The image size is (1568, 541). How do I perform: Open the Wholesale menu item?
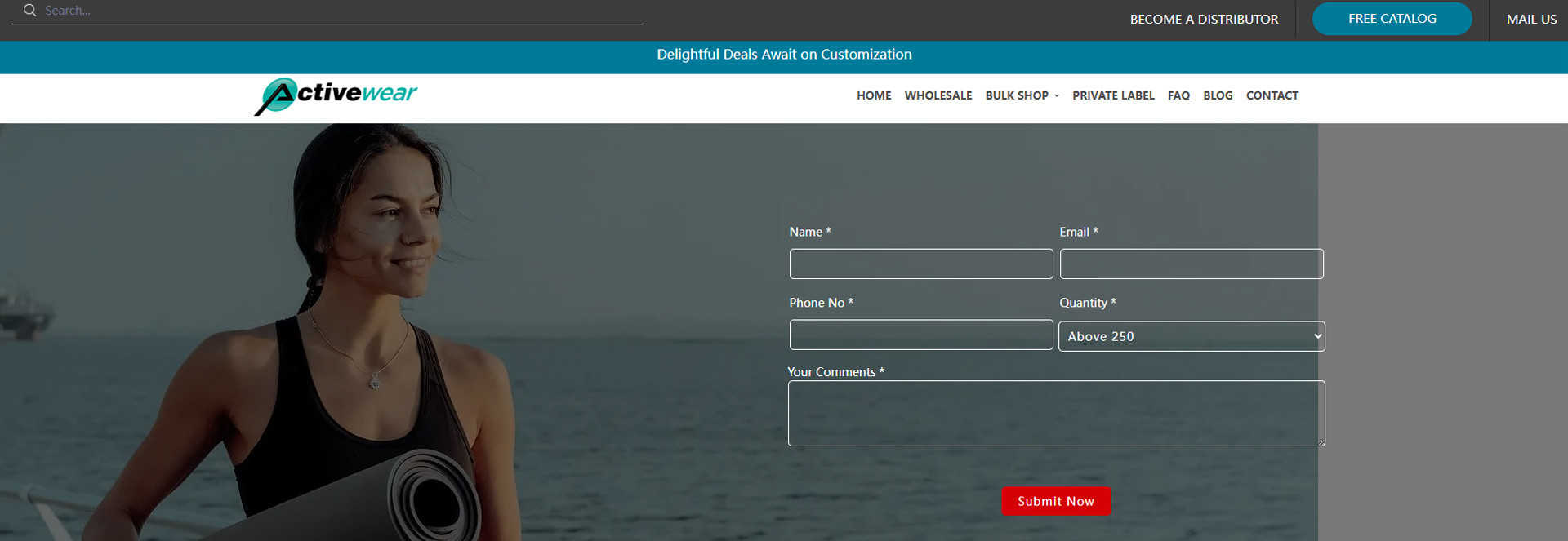click(938, 95)
